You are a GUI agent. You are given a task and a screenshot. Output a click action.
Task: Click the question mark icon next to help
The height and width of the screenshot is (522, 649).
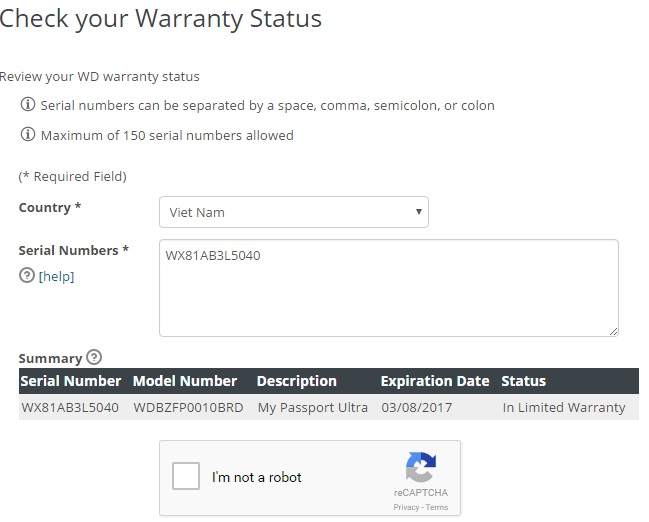pos(27,275)
